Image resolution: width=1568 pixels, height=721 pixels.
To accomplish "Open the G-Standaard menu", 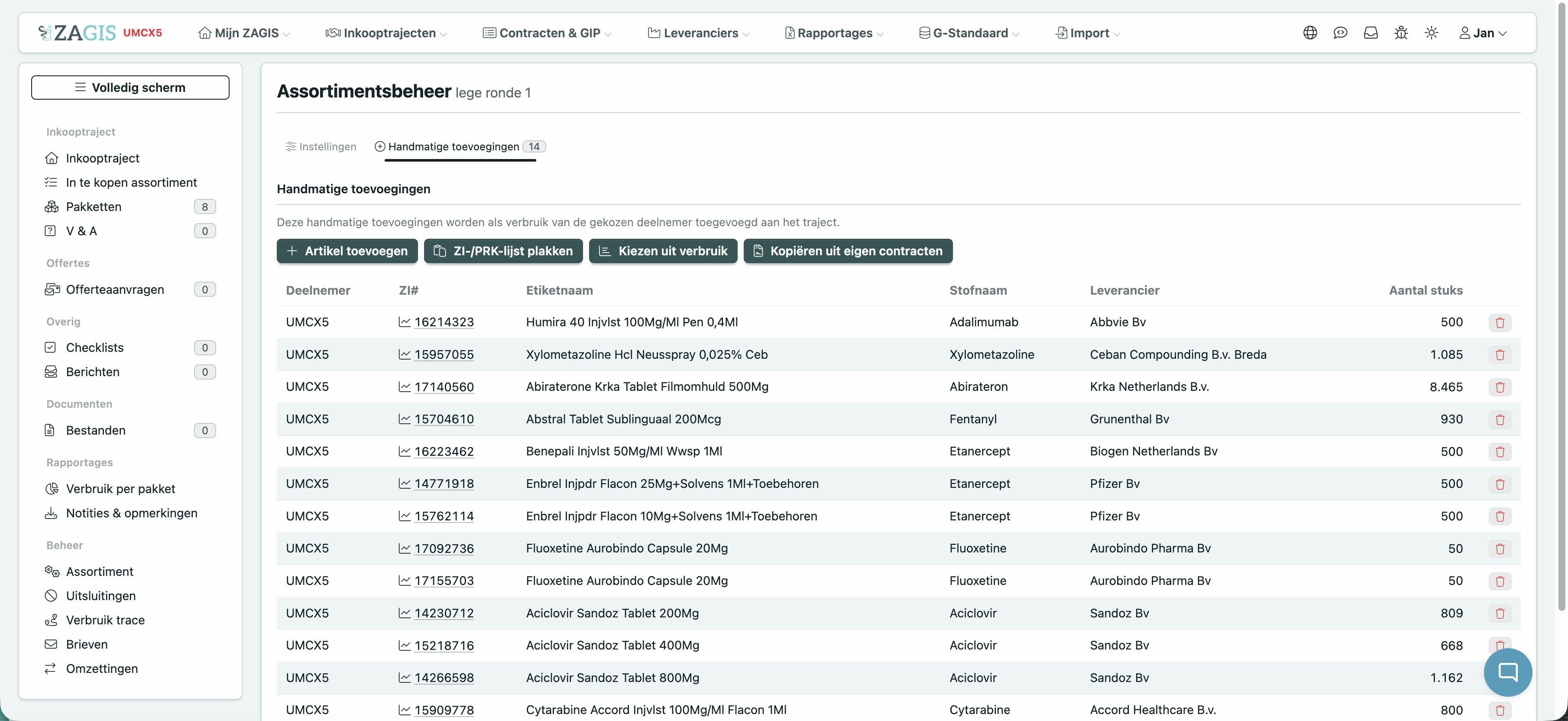I will [x=969, y=33].
